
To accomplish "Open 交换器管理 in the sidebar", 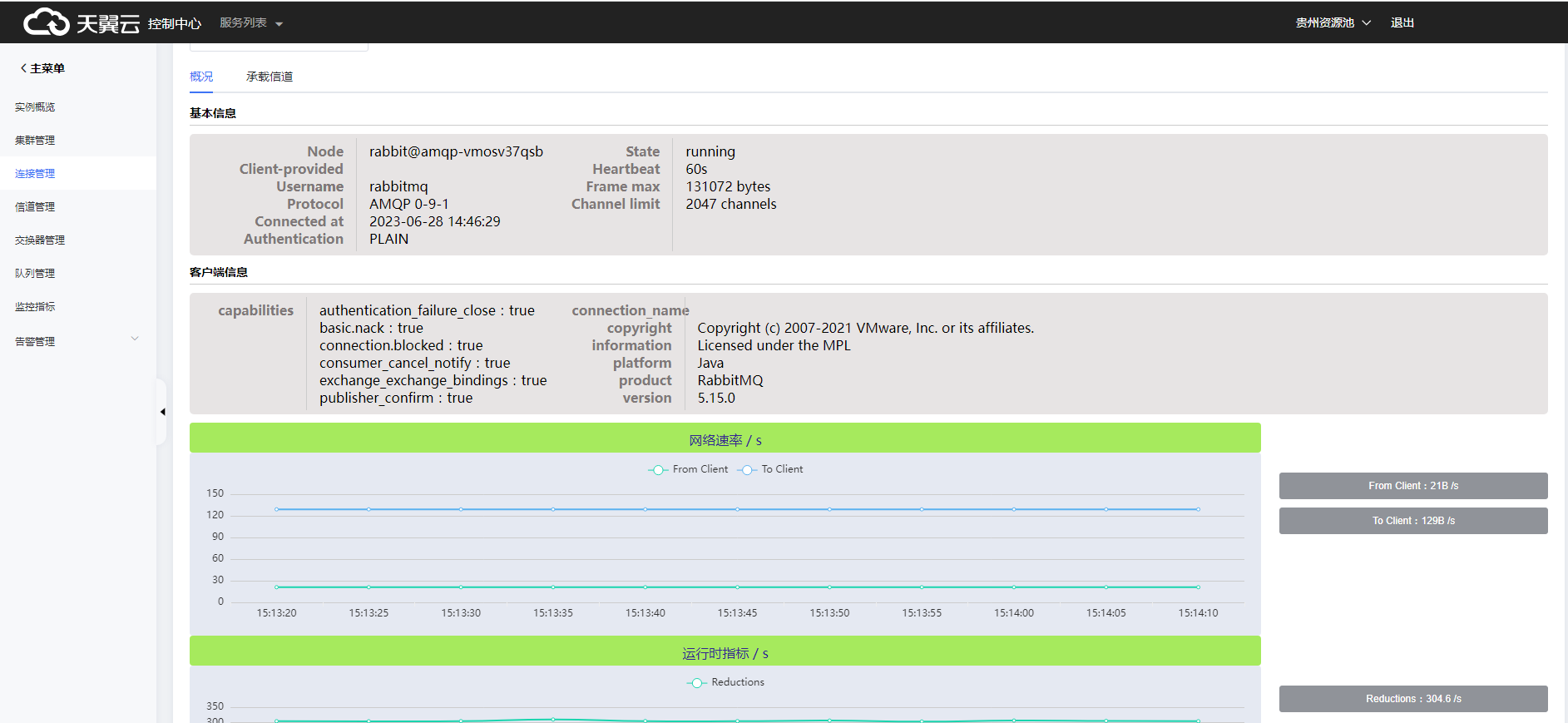I will pyautogui.click(x=40, y=240).
